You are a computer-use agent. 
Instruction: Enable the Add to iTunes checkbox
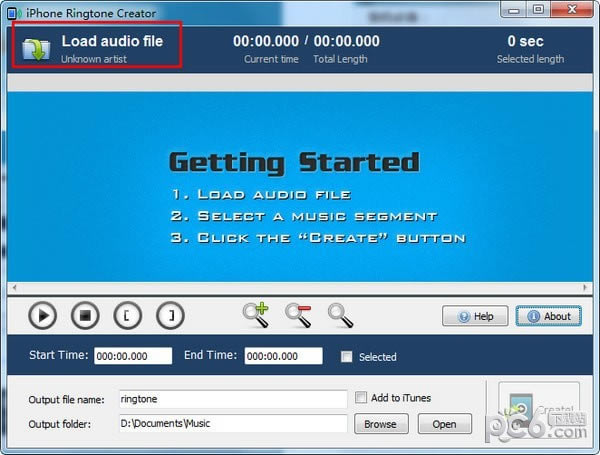pos(361,398)
